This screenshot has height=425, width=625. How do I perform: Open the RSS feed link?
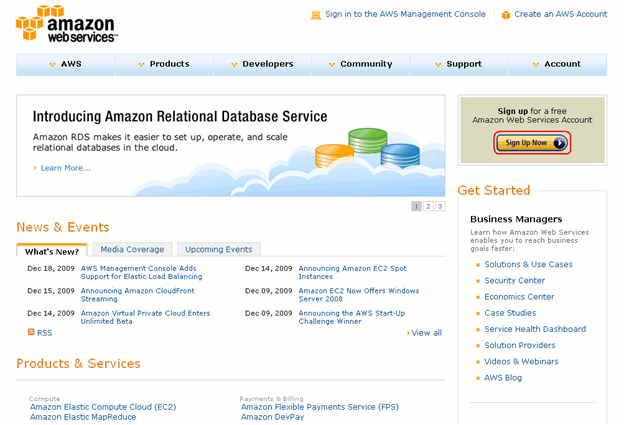[45, 333]
